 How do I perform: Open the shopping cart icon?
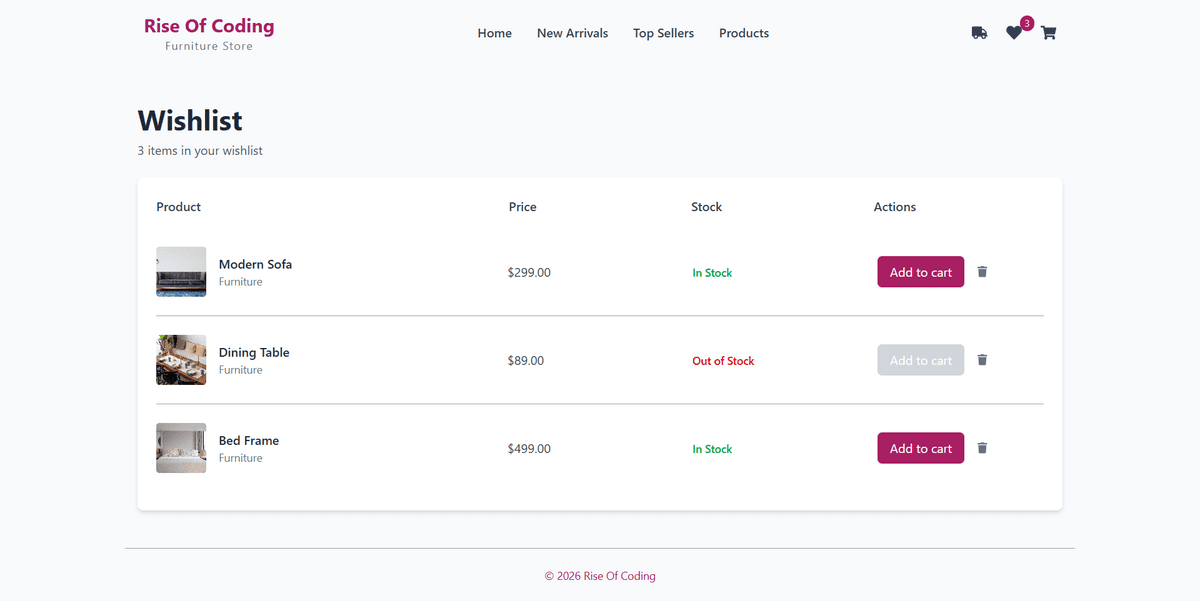[x=1048, y=33]
